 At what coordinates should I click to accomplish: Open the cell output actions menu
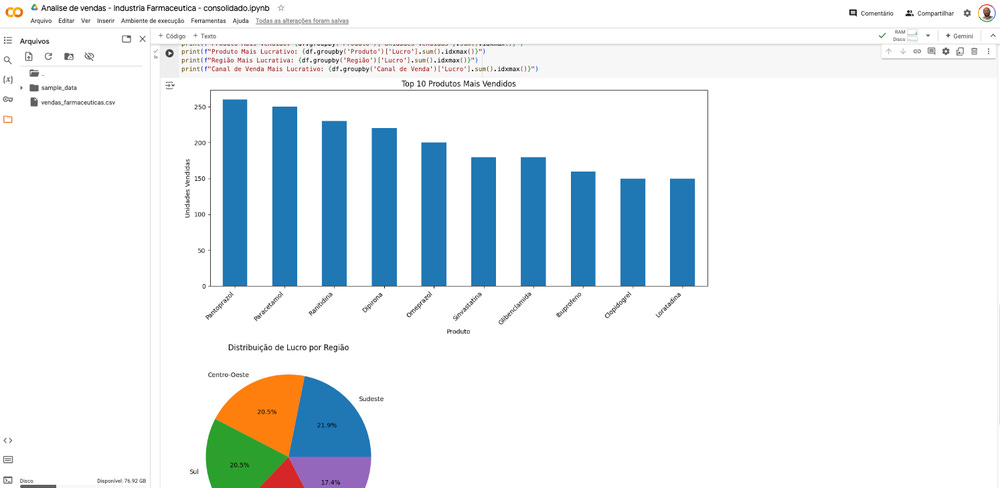(x=170, y=85)
